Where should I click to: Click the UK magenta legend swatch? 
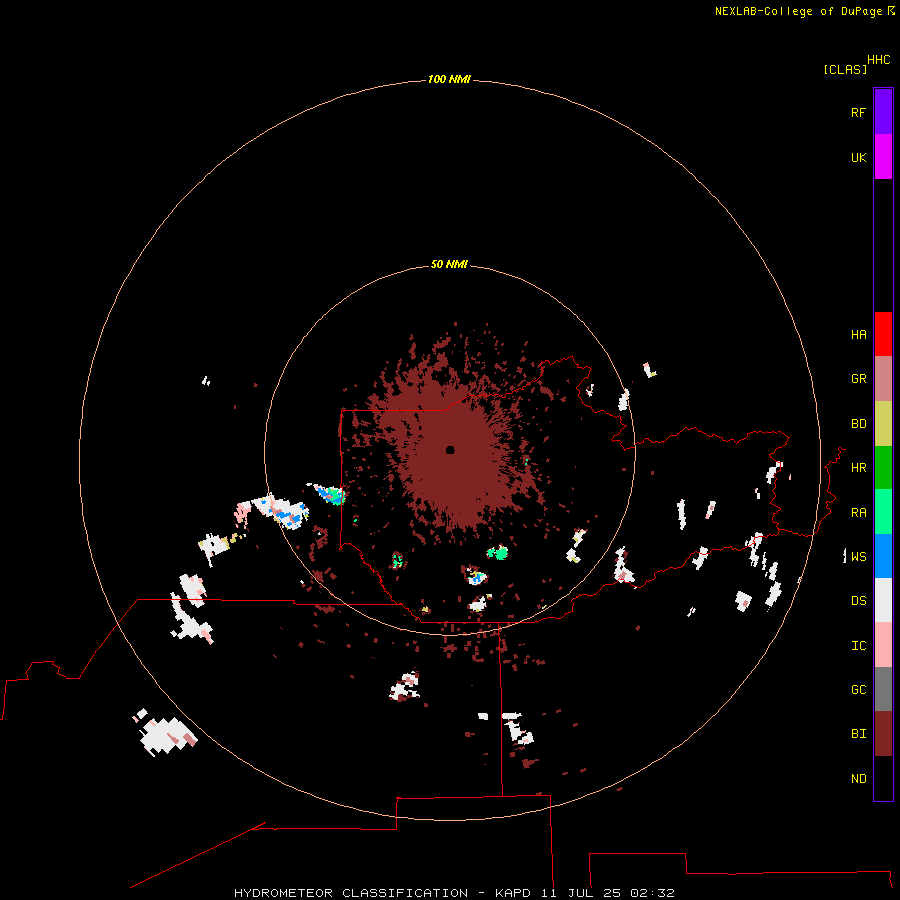coord(883,157)
